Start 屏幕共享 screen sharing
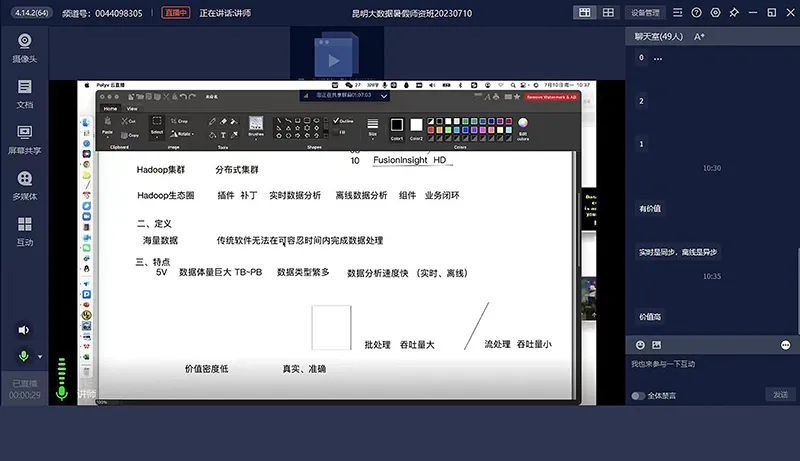This screenshot has height=461, width=800. click(x=24, y=140)
